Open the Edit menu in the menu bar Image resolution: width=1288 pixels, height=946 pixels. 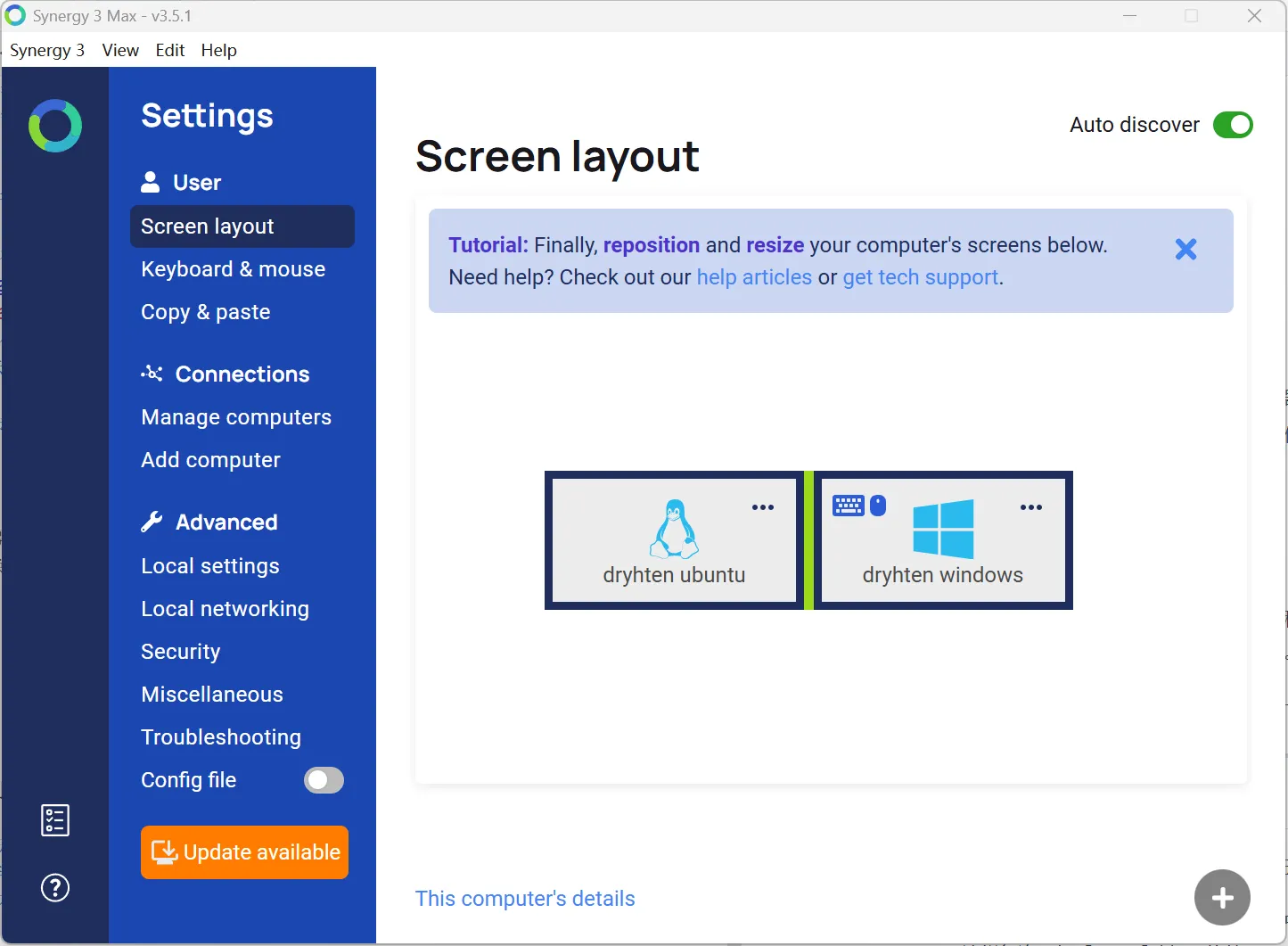pyautogui.click(x=169, y=51)
